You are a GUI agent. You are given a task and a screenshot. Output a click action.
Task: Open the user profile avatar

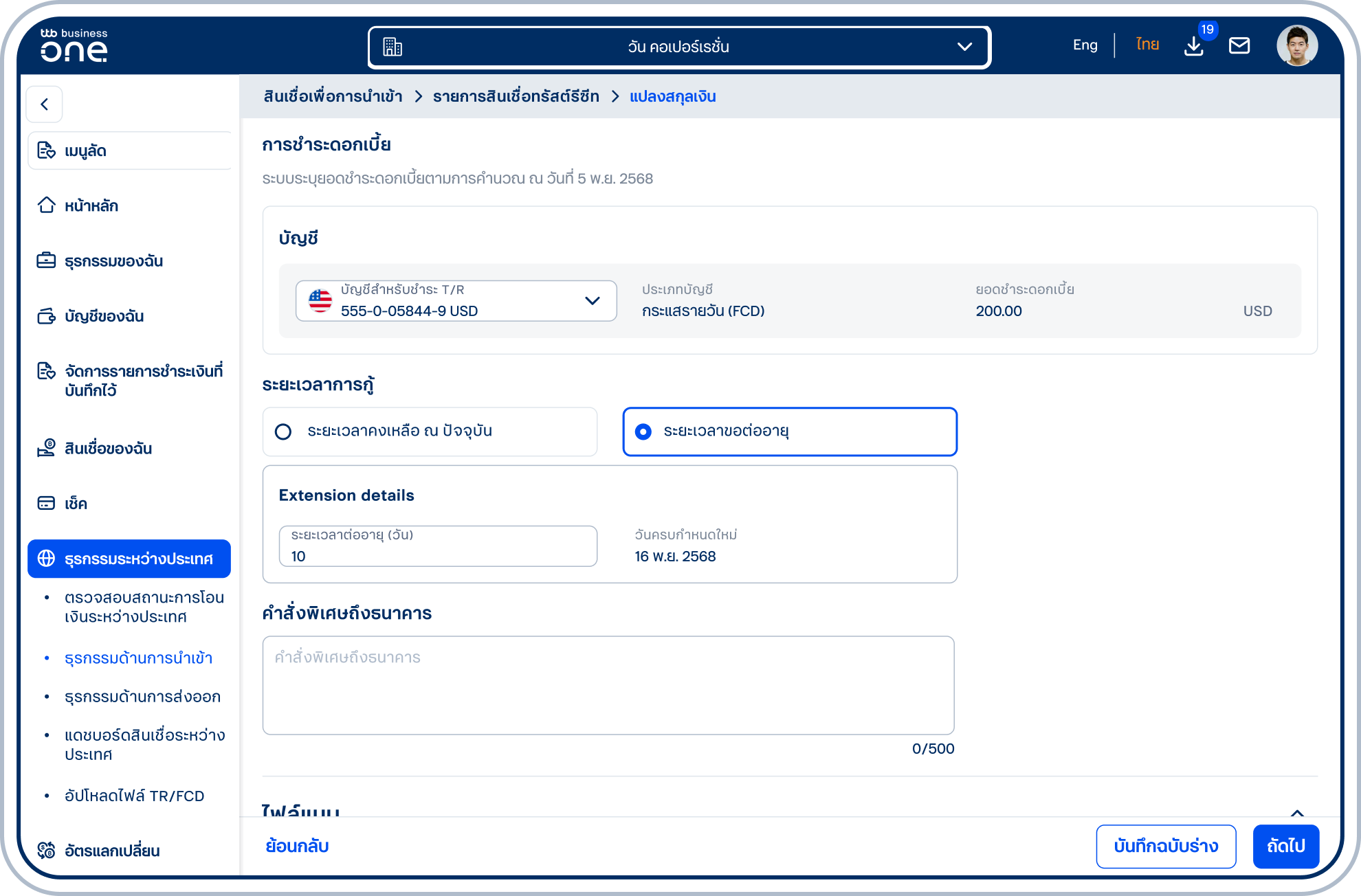click(1297, 46)
